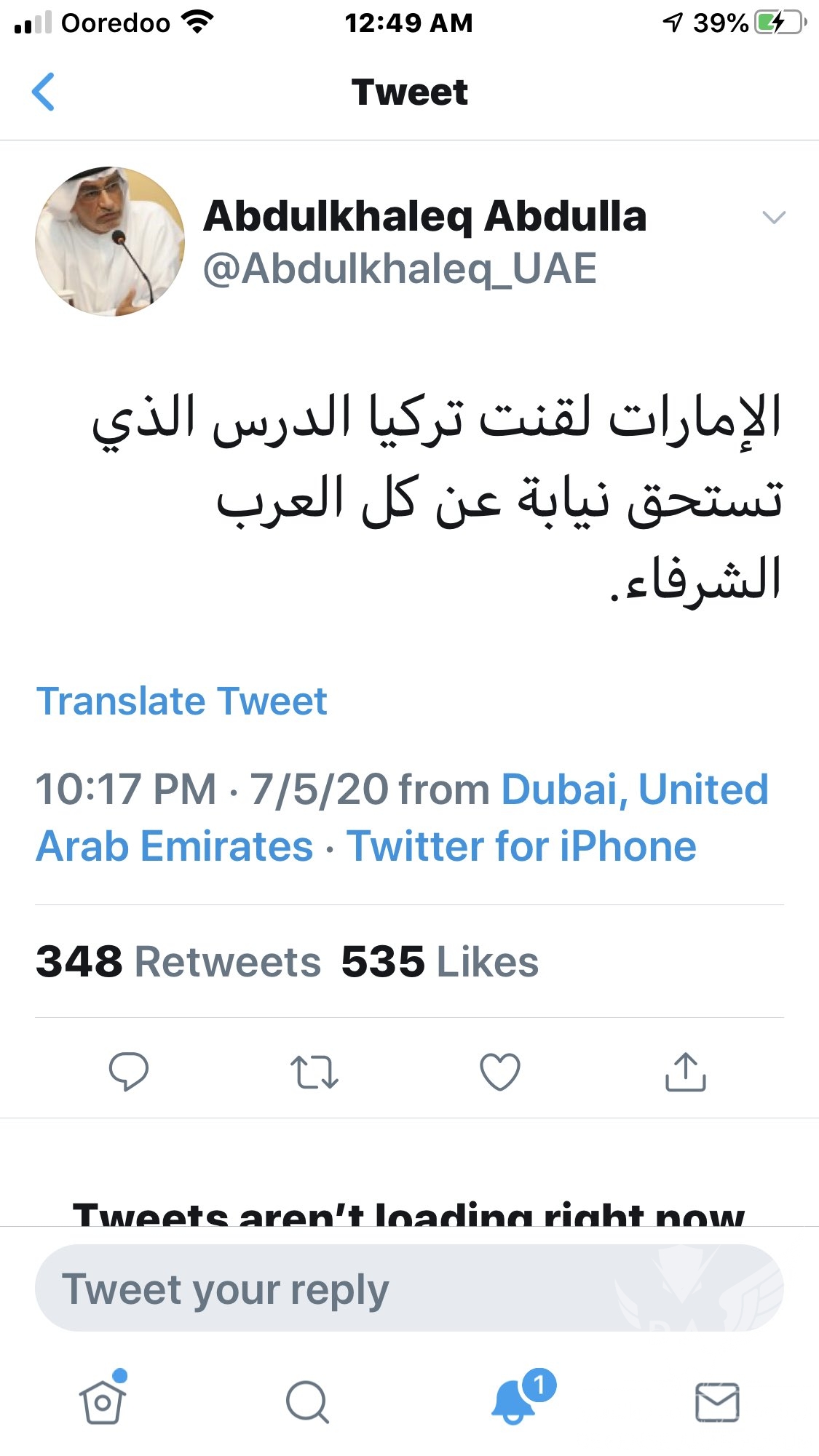Tap the reply speech bubble icon
The height and width of the screenshot is (1456, 819).
pos(128,1072)
